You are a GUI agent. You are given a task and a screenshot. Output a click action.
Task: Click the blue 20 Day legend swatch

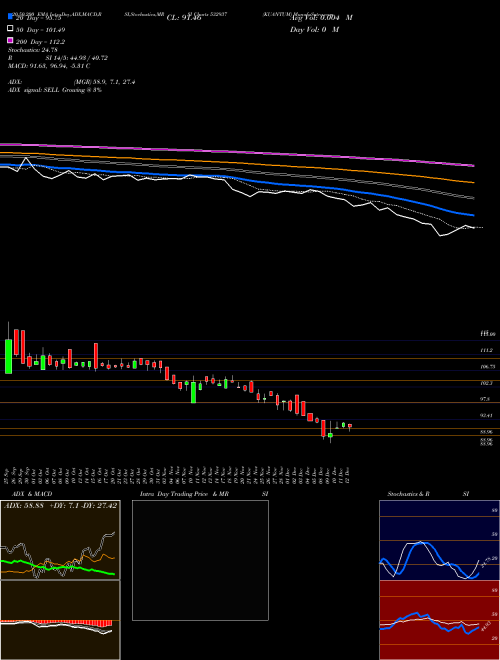tap(11, 16)
